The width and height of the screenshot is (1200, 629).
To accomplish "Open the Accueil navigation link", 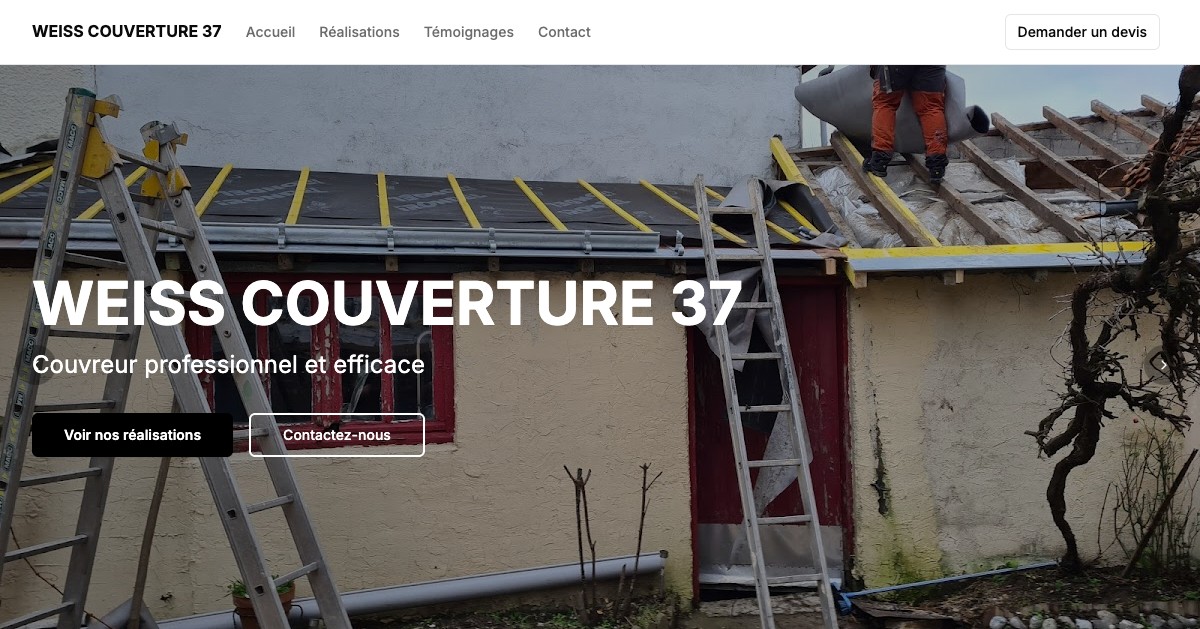I will click(270, 32).
